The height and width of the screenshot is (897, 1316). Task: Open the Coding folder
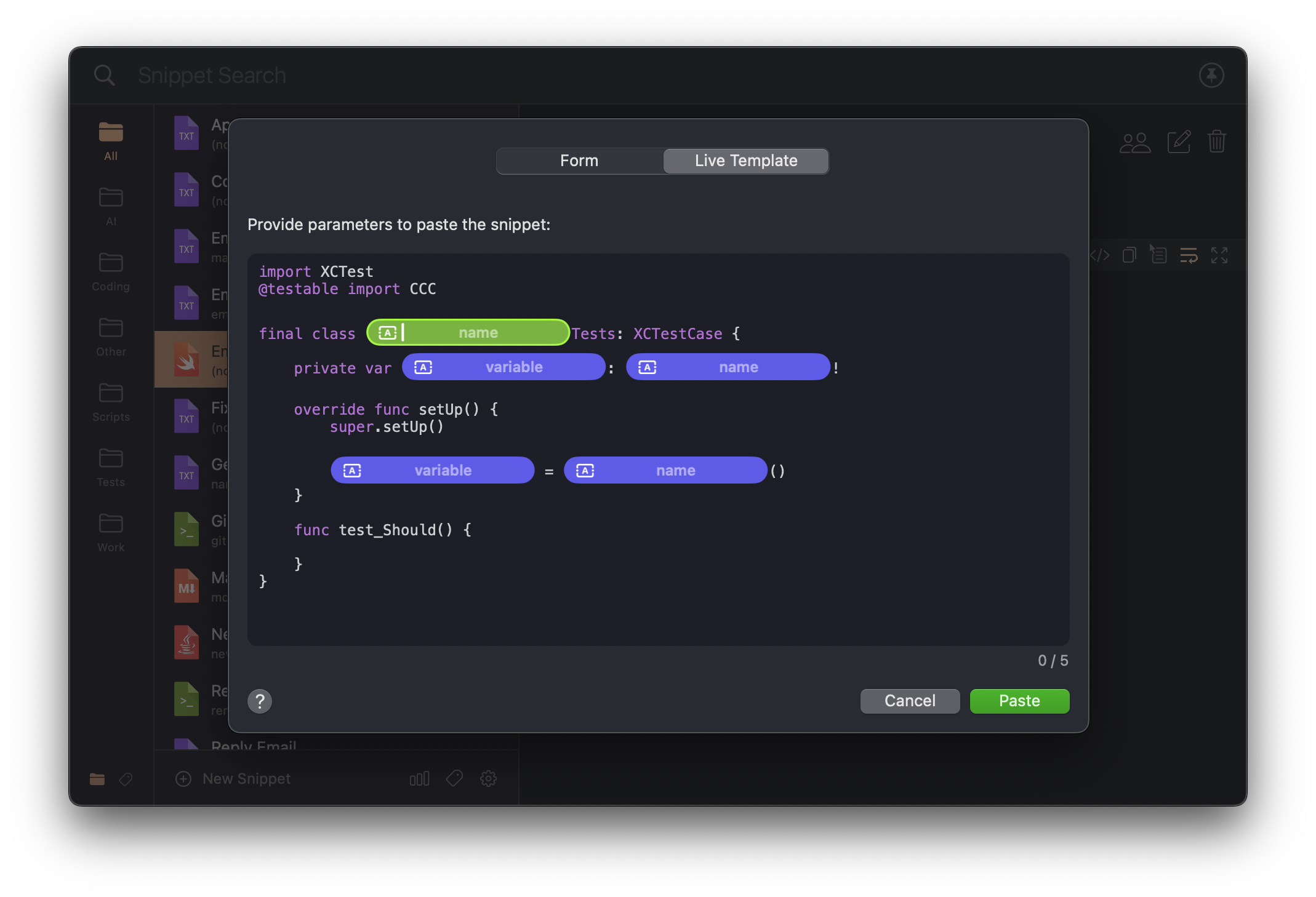point(111,272)
